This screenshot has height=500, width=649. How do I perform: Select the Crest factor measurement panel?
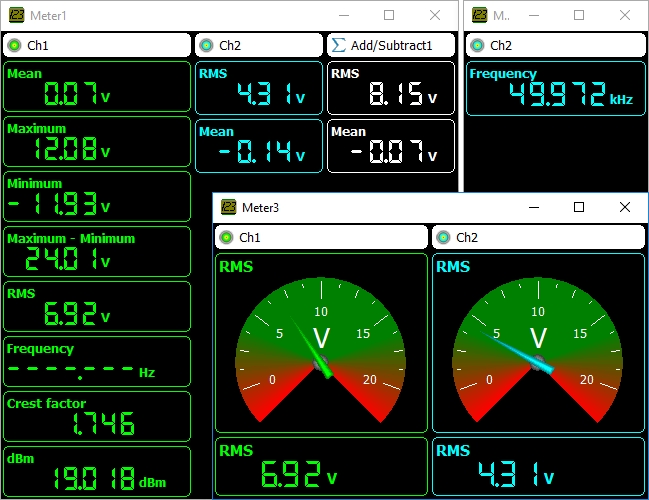coord(96,416)
